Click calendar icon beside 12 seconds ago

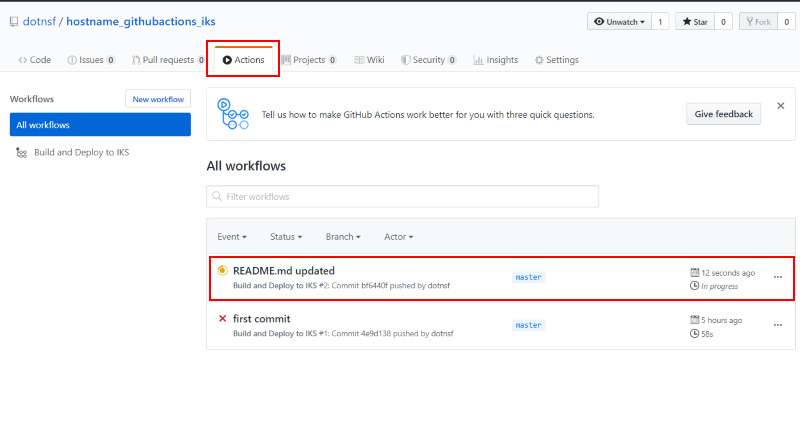pyautogui.click(x=694, y=272)
